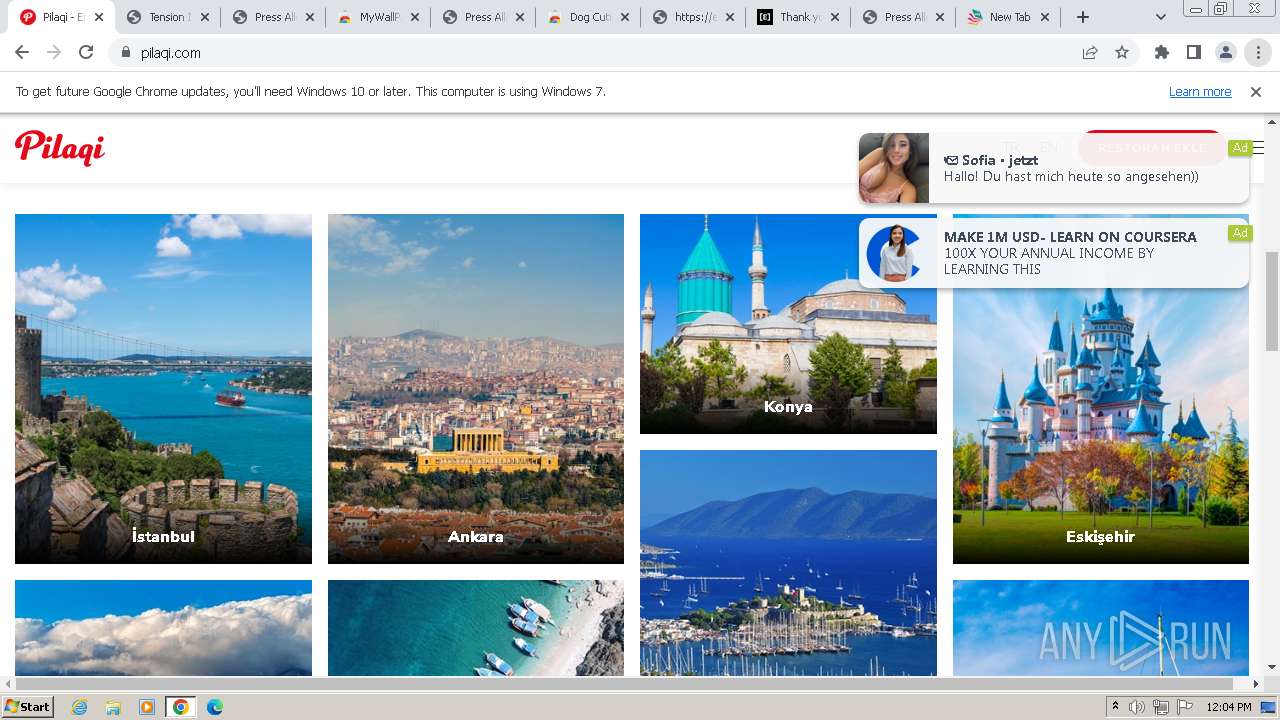Viewport: 1280px width, 720px height.
Task: Open the Sofia notification ad
Action: tap(1054, 168)
